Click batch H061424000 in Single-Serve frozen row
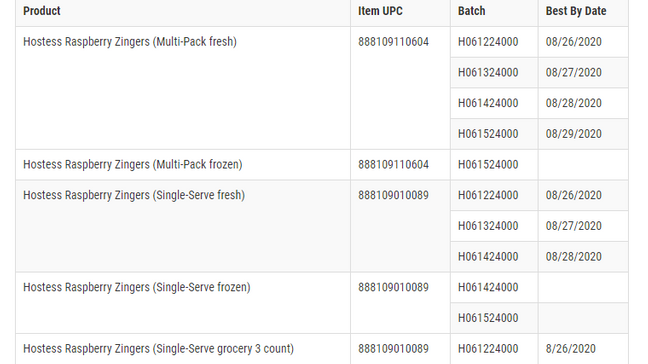The image size is (648, 364). tap(488, 287)
